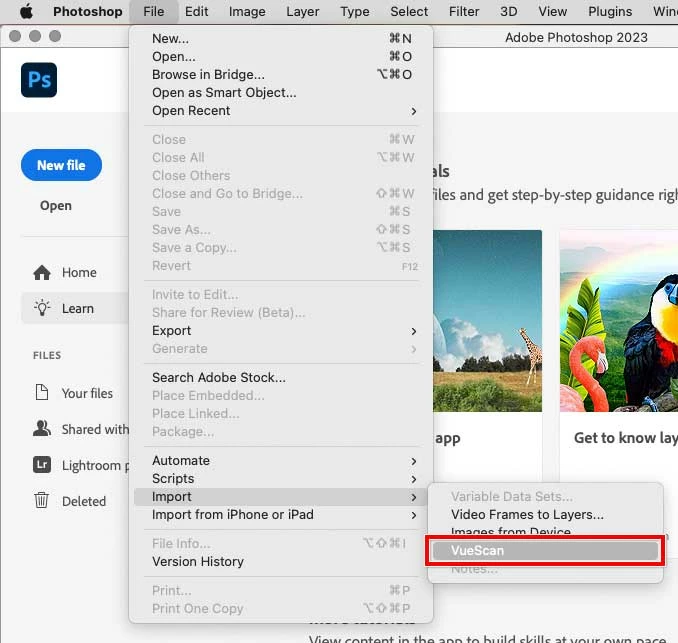This screenshot has height=643, width=678.
Task: Close the open File menu
Action: [x=154, y=12]
